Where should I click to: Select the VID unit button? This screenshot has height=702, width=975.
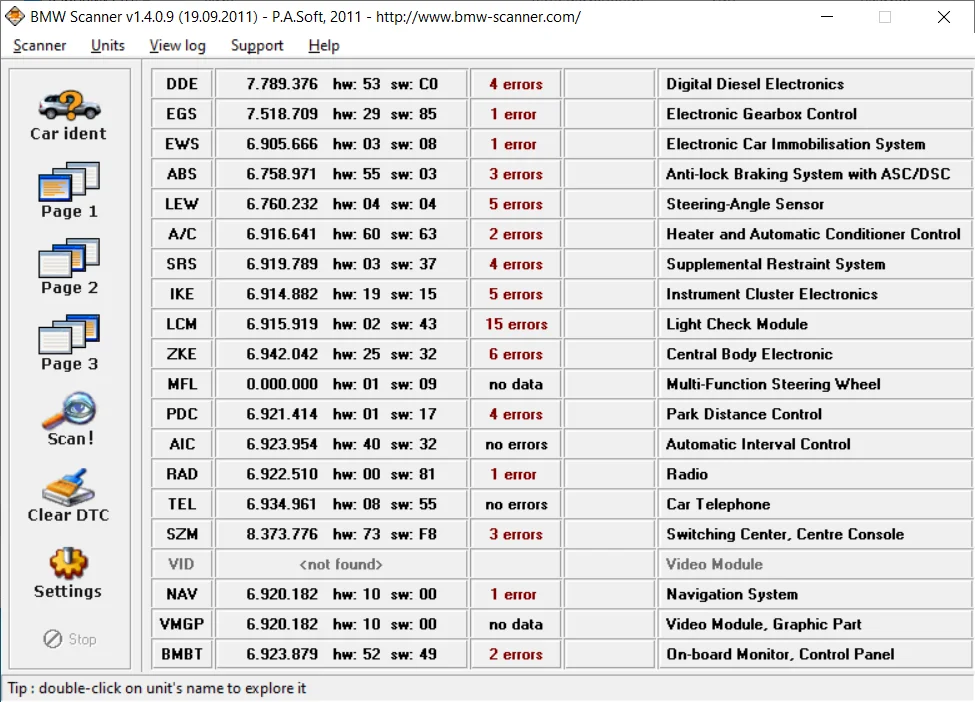pos(182,564)
